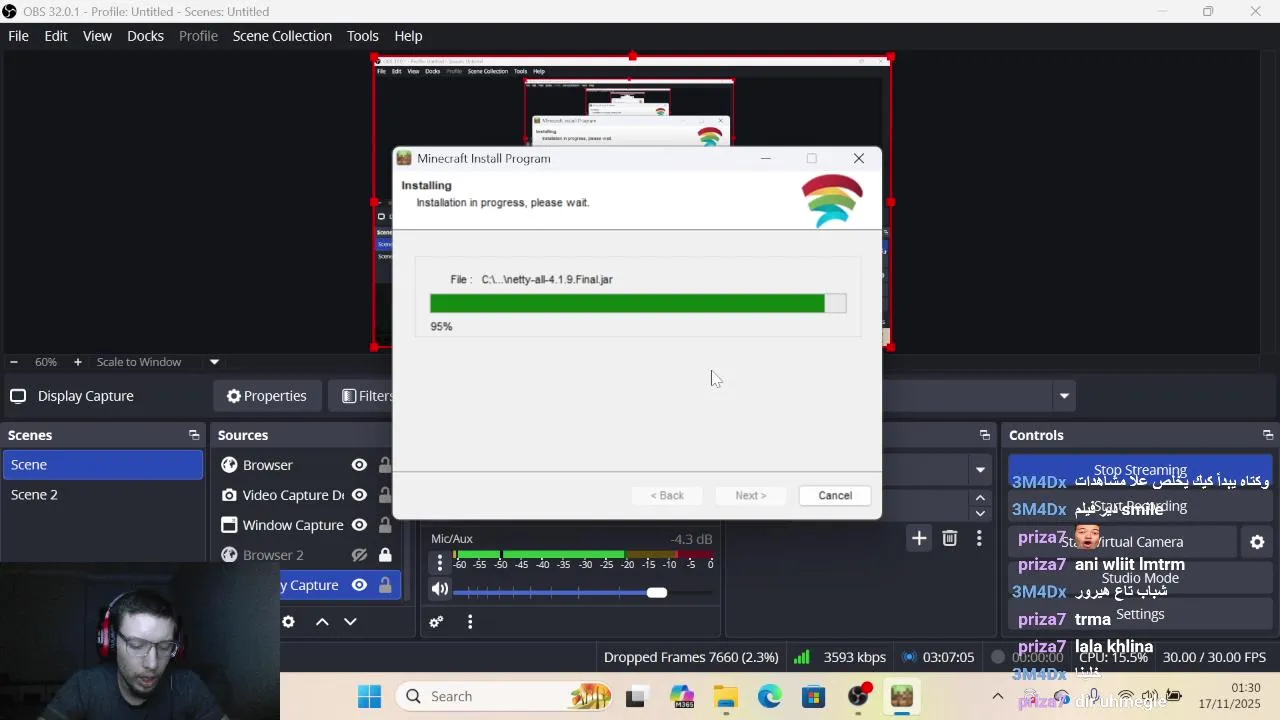Pop out the Scene Transitions dock
The width and height of the screenshot is (1280, 720).
[985, 435]
